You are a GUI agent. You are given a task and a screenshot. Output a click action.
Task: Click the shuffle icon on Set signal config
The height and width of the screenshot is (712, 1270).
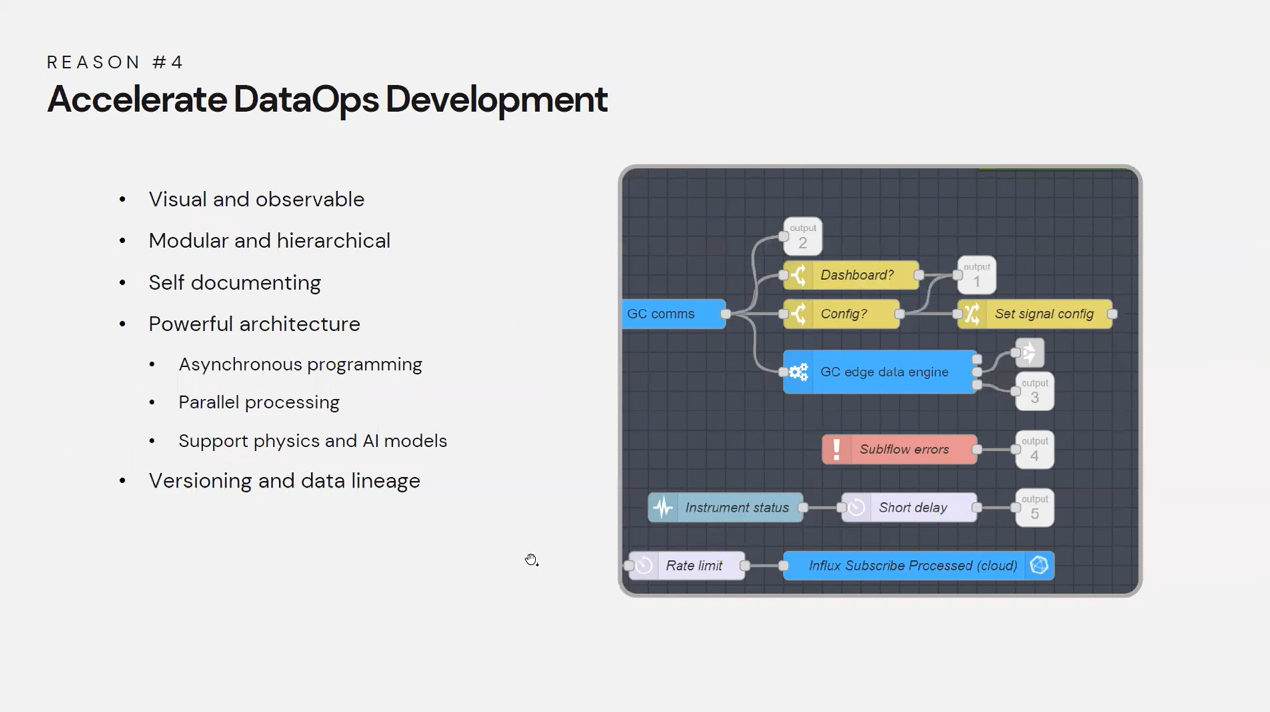[972, 314]
